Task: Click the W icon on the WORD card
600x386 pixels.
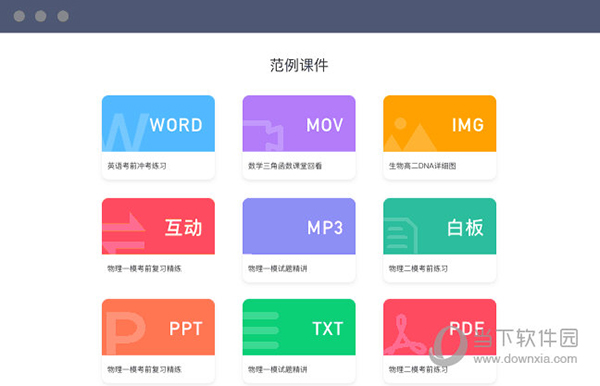Action: [x=126, y=132]
